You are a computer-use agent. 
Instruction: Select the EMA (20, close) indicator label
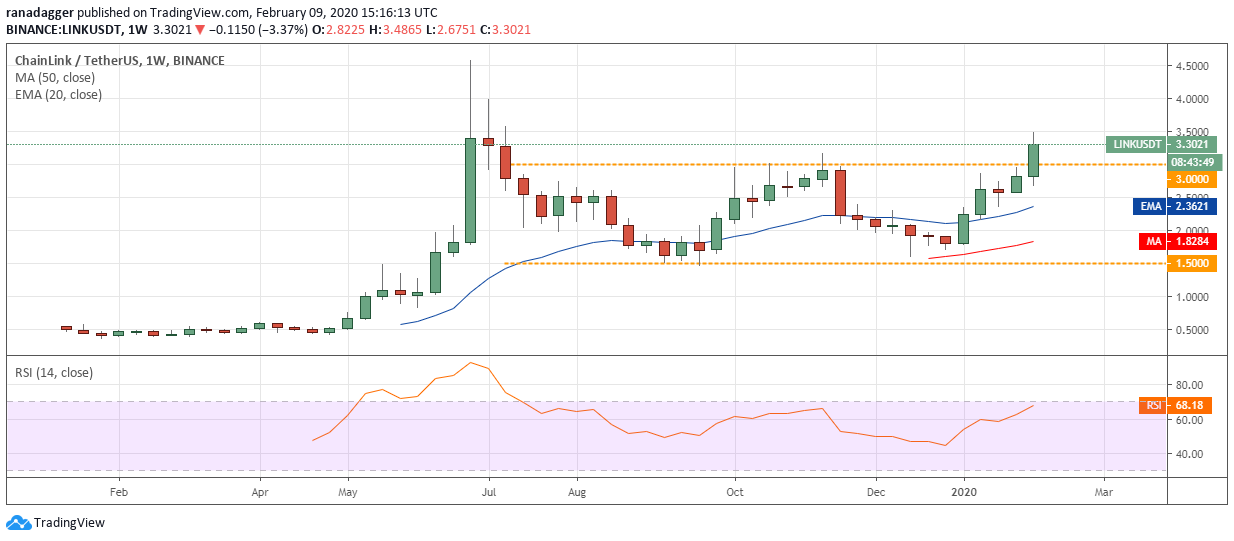pos(58,95)
